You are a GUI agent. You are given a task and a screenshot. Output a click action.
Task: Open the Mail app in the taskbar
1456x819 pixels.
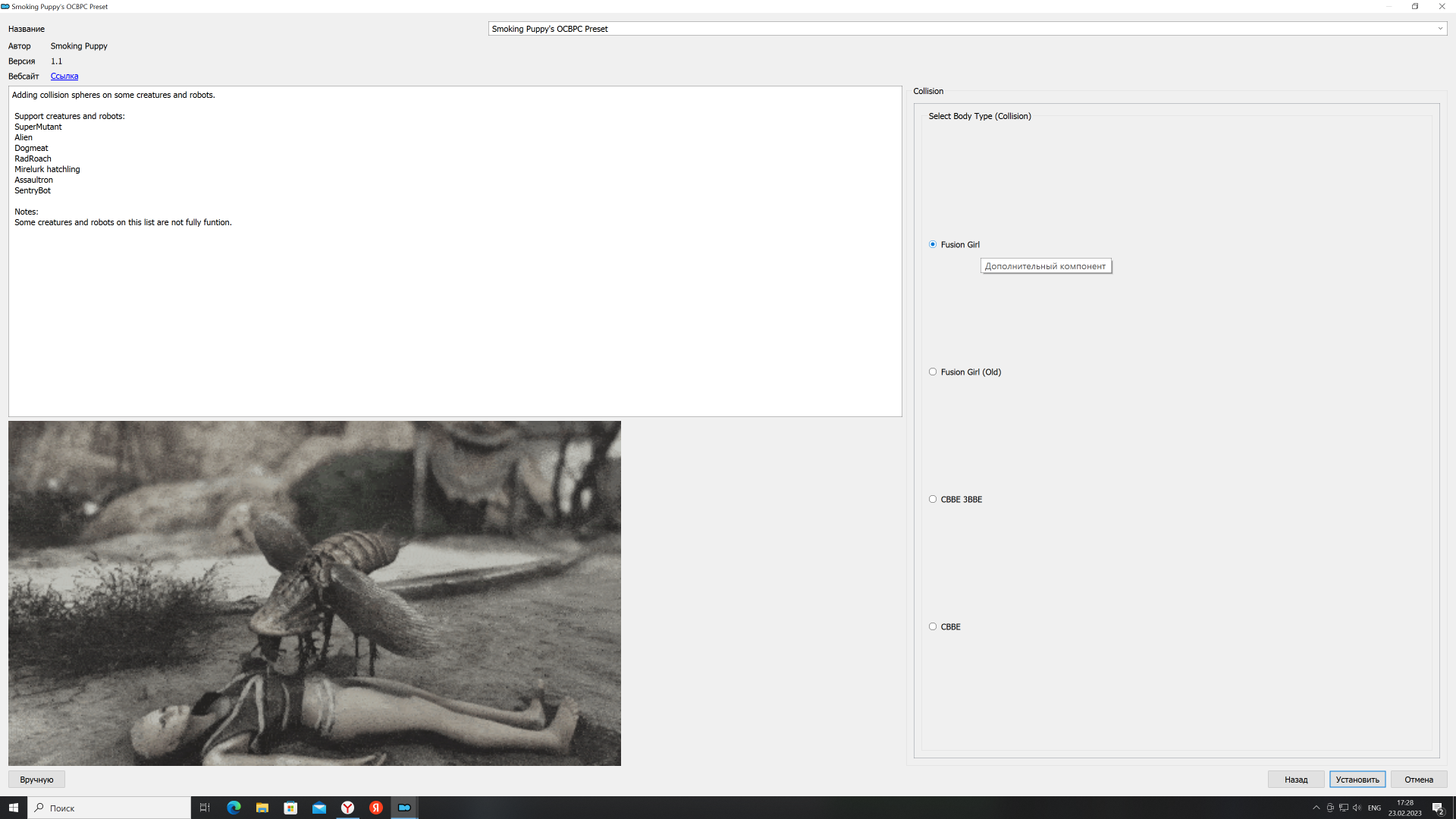[x=319, y=808]
